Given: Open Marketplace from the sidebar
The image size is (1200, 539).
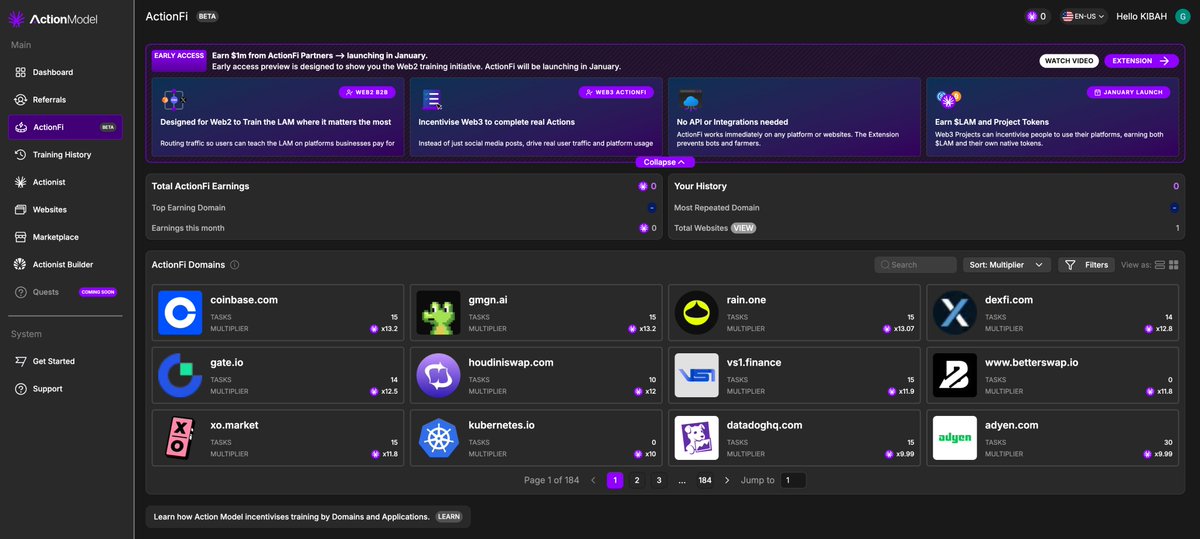Looking at the screenshot, I should pyautogui.click(x=65, y=237).
